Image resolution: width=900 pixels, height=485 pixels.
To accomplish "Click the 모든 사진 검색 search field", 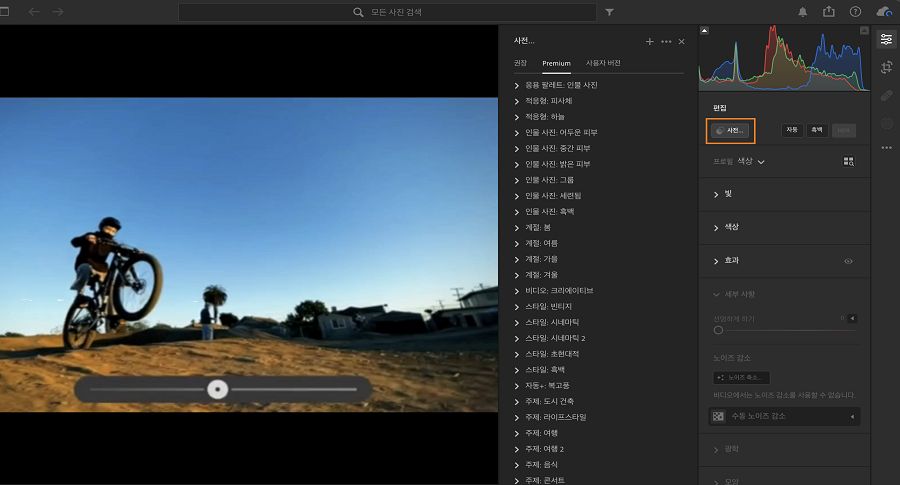I will (x=387, y=12).
